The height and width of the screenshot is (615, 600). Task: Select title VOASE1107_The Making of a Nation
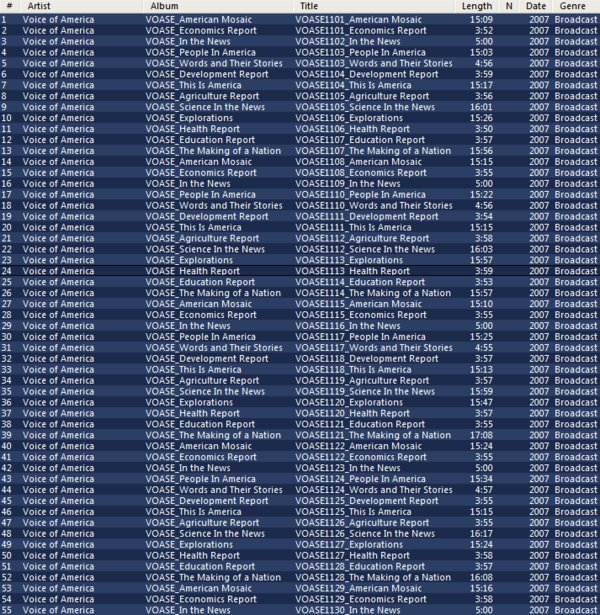point(373,151)
